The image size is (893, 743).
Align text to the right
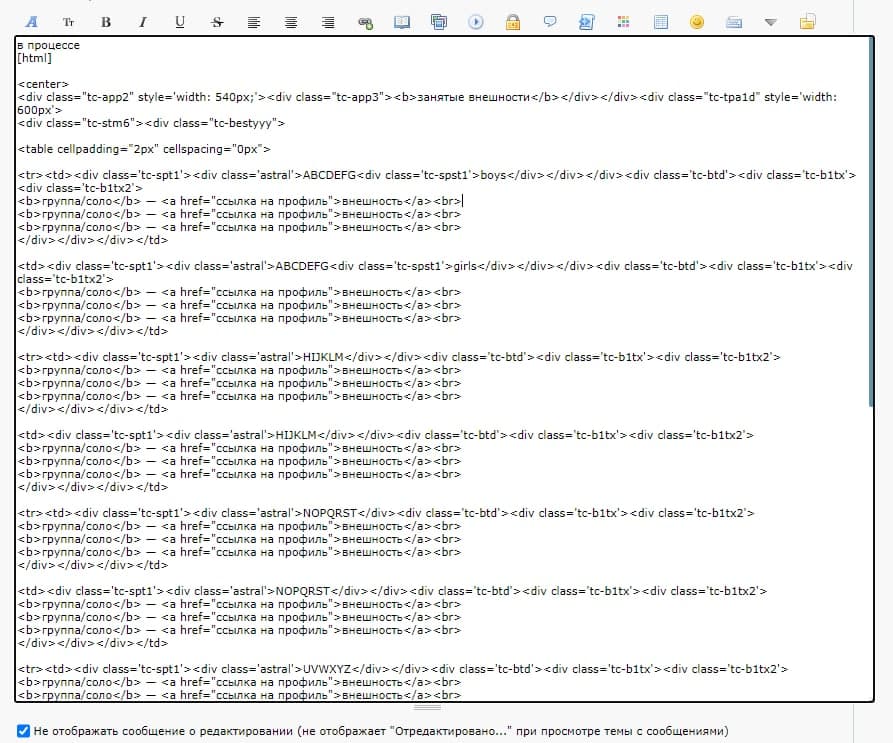click(x=328, y=21)
